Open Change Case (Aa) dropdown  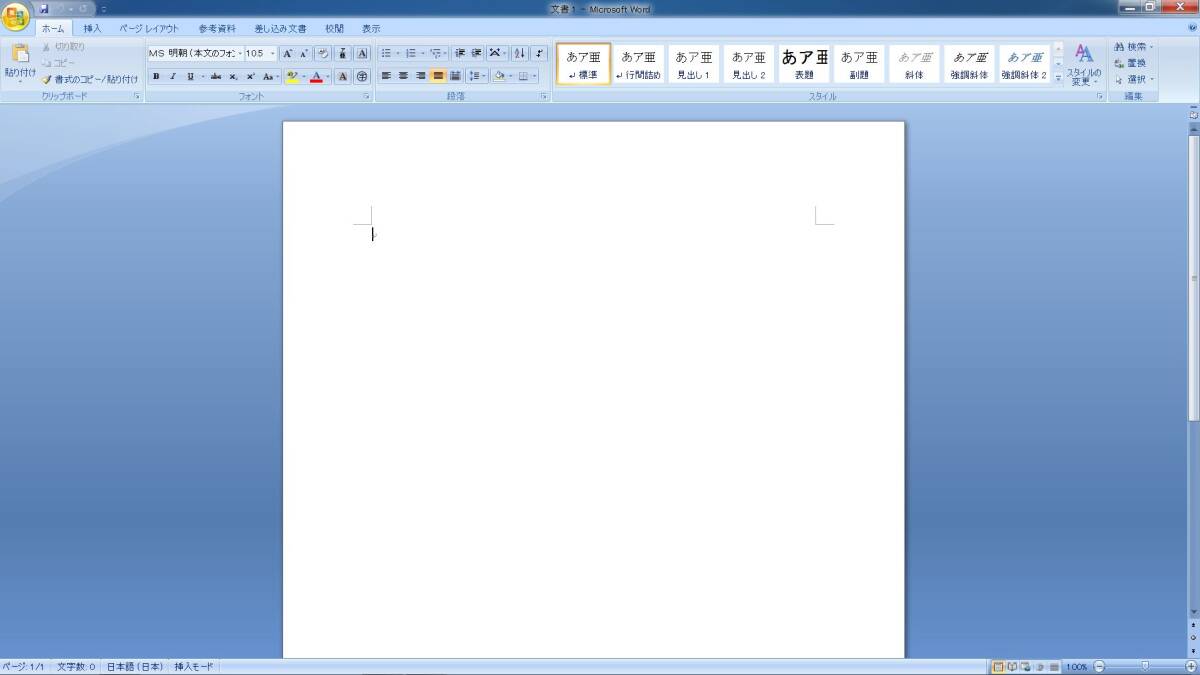click(269, 76)
